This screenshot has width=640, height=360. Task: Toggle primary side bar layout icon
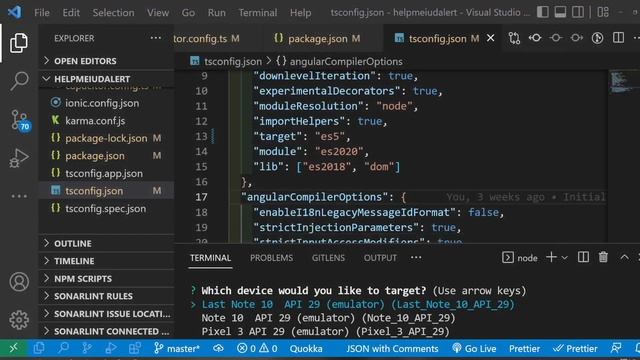coord(542,12)
